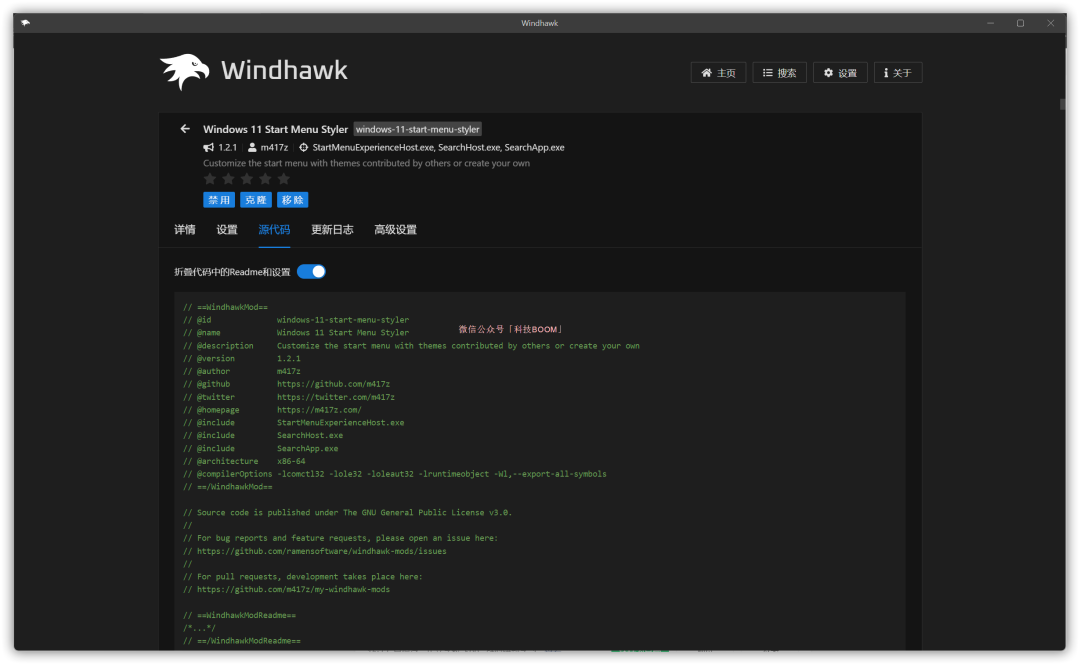1080x665 pixels.
Task: Rate the mod one star
Action: [x=210, y=179]
